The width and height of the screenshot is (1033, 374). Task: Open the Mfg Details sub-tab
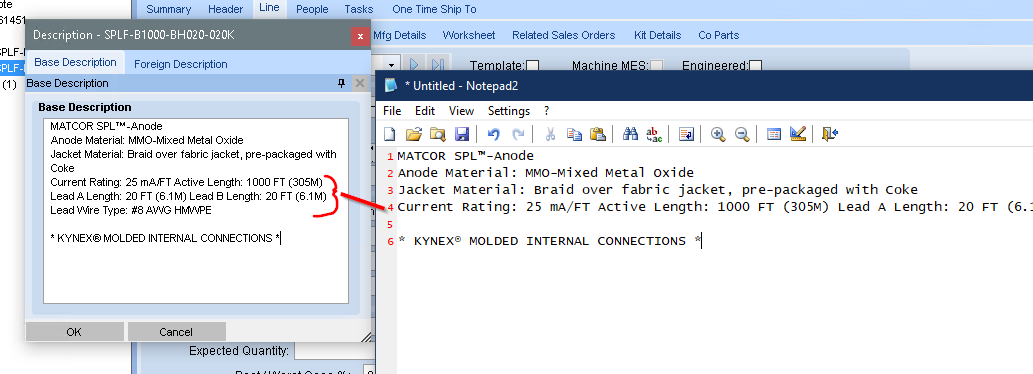click(399, 35)
